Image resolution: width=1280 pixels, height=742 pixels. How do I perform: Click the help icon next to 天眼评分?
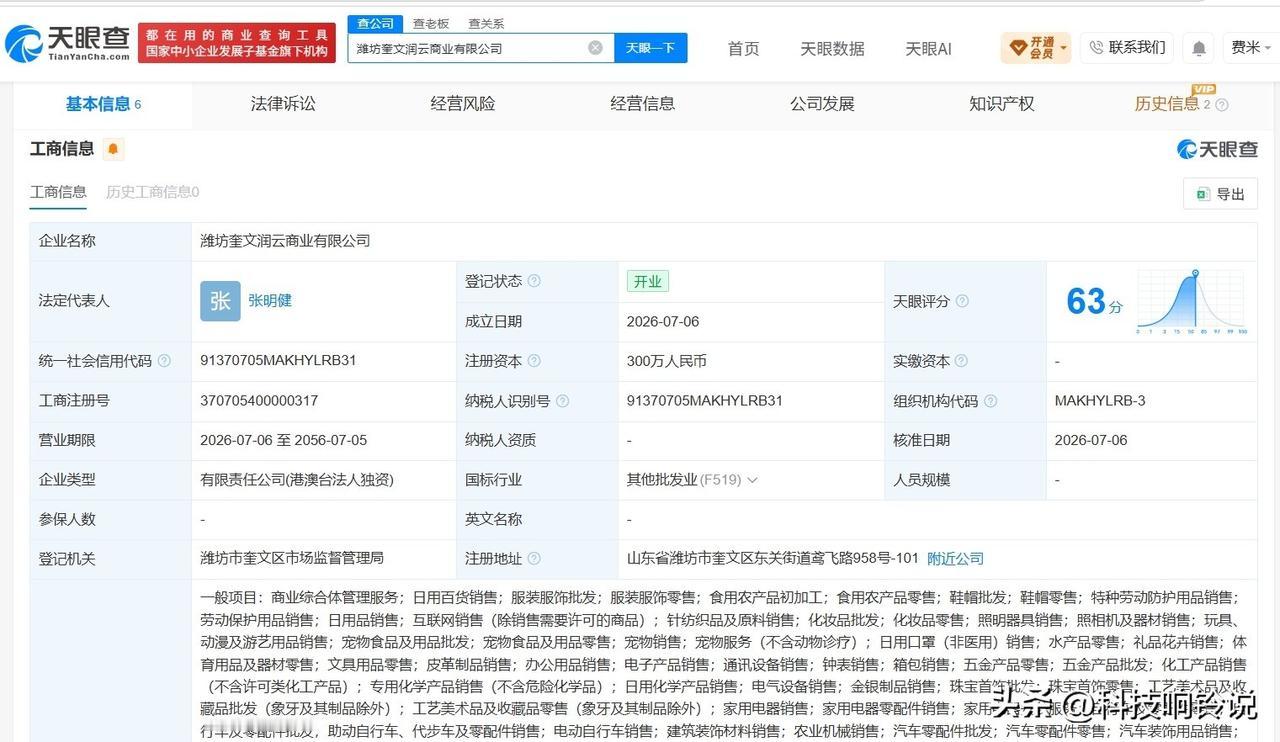coord(962,301)
